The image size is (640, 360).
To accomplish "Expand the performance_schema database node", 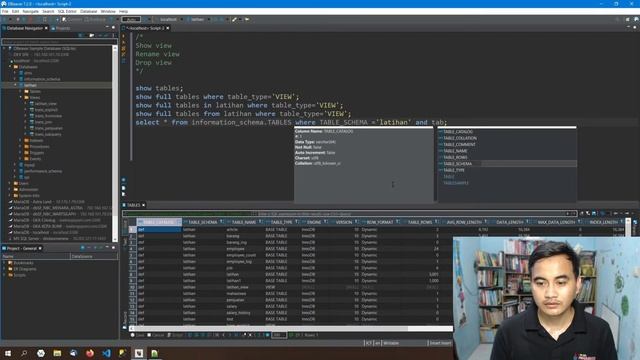I will coord(15,171).
